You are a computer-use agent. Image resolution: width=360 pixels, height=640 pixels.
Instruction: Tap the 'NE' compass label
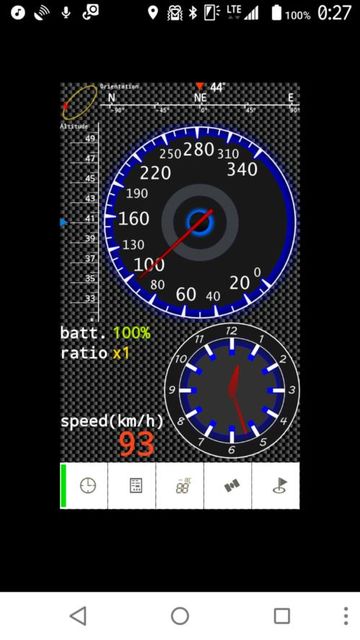click(x=200, y=98)
